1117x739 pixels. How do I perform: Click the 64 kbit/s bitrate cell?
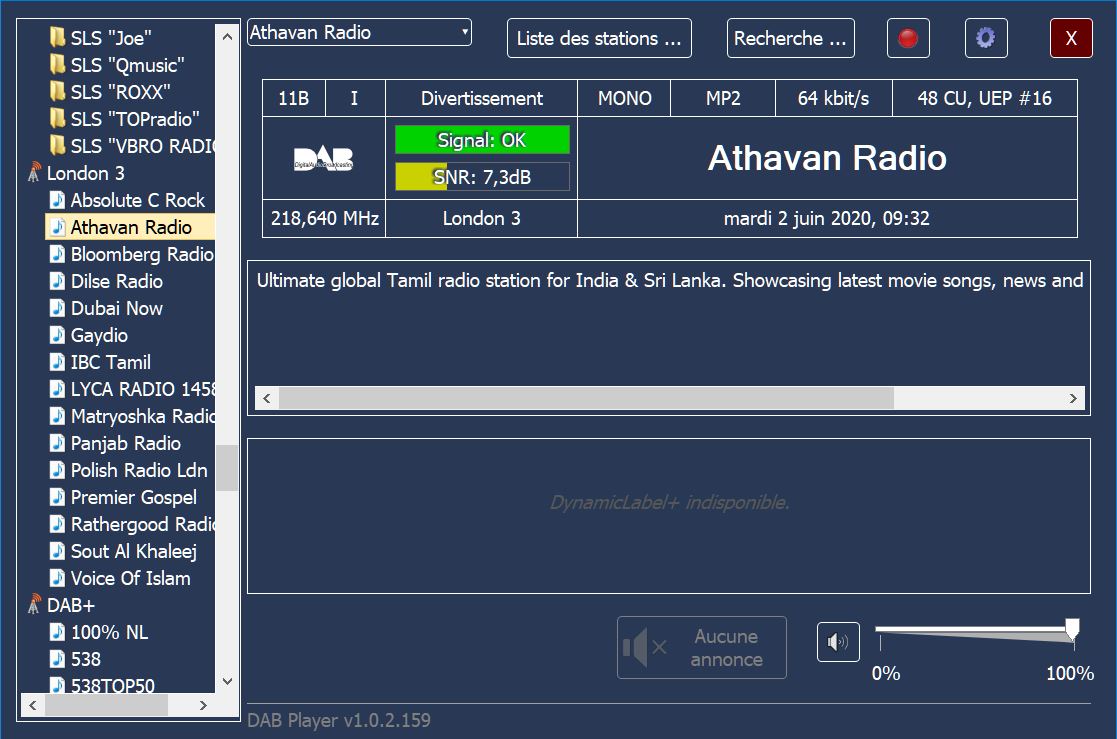pos(833,98)
